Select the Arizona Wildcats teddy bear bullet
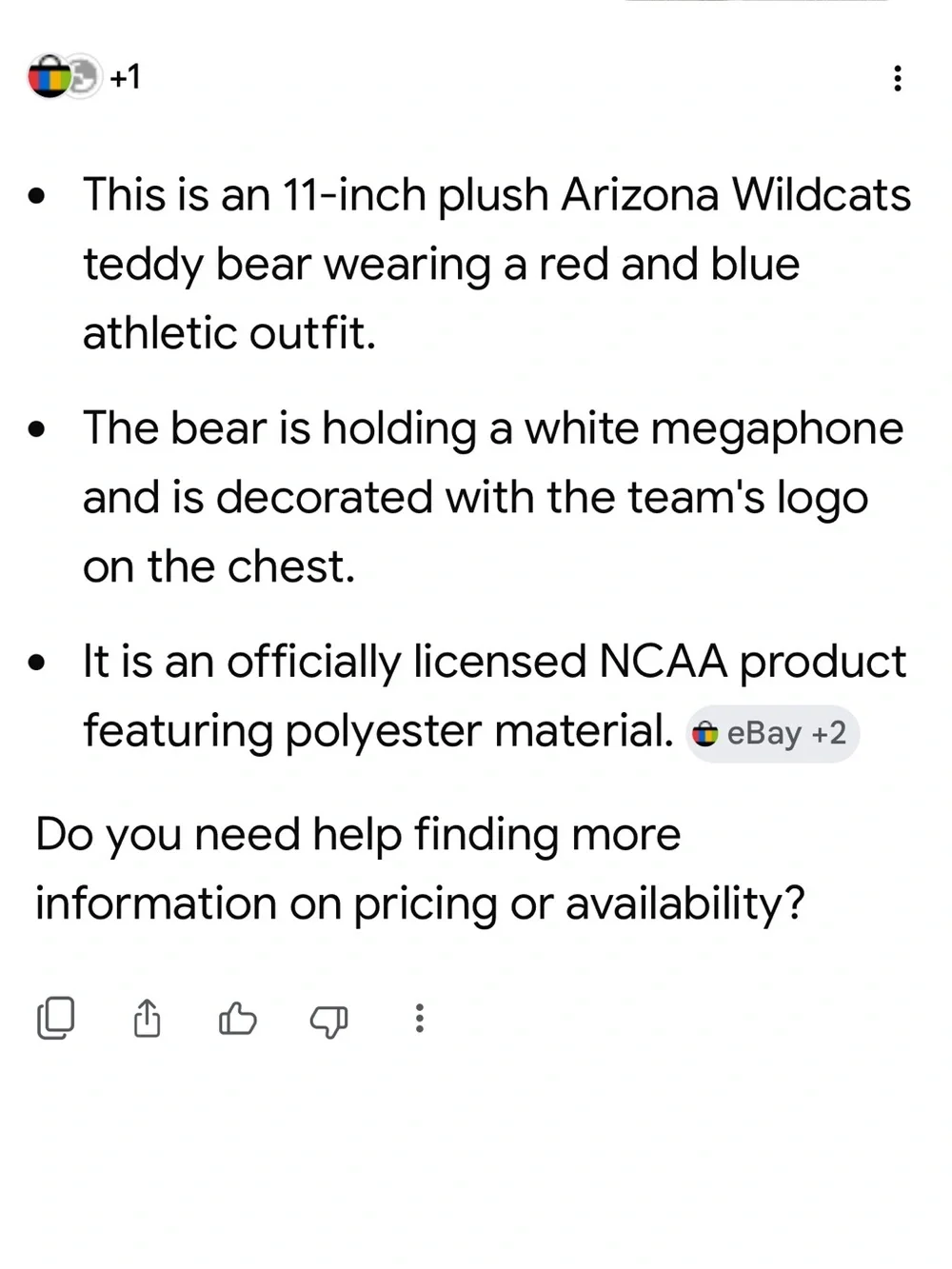 pos(497,264)
